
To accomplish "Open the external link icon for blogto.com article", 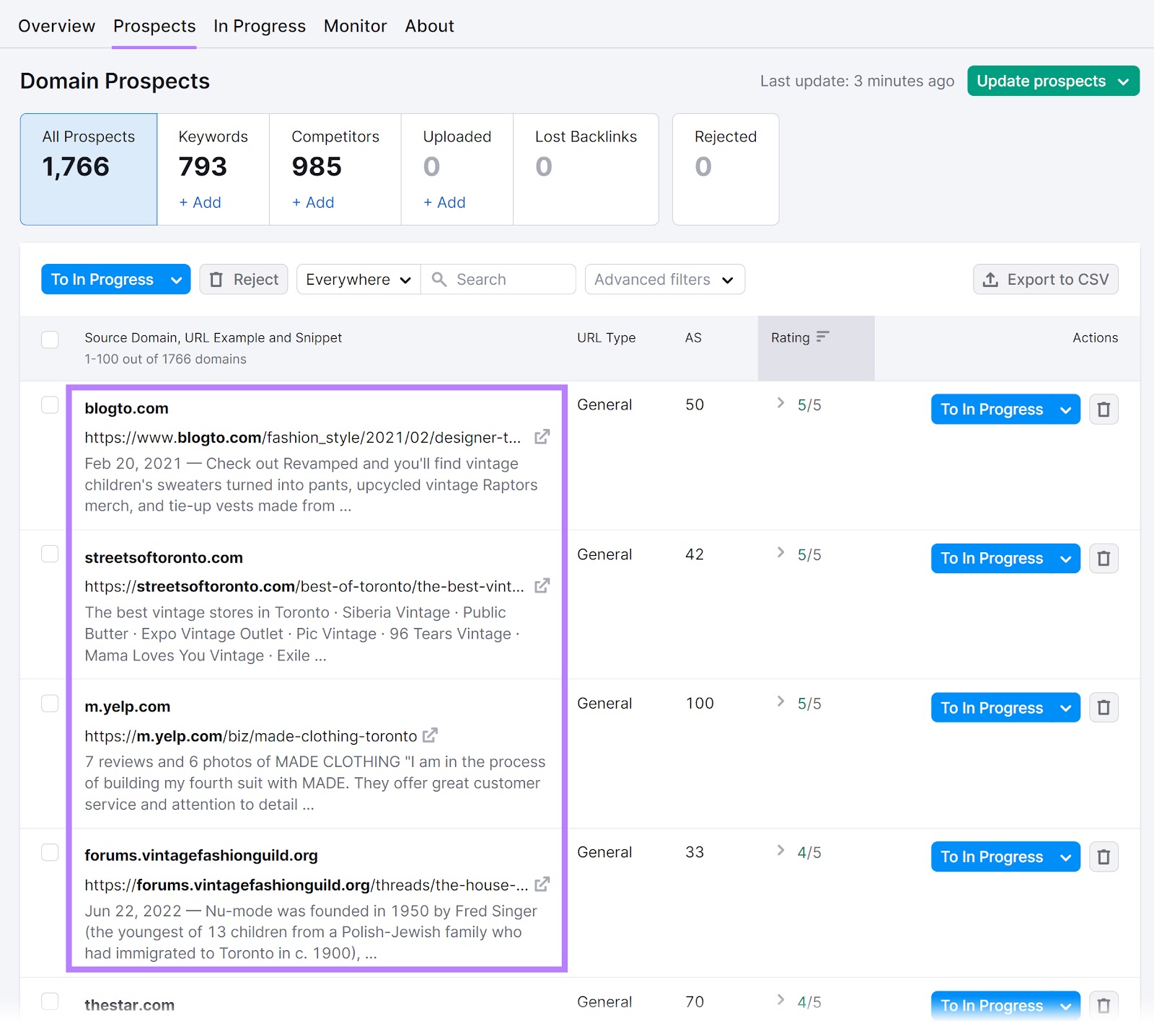I will pos(542,437).
